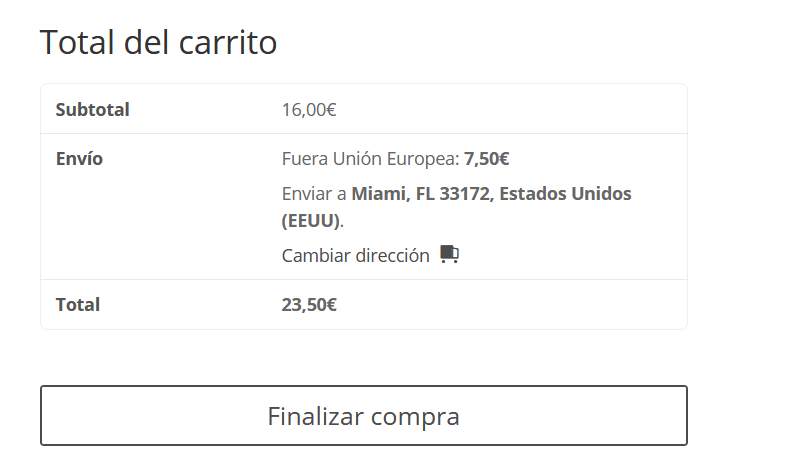Click the Finalizar compra button
Viewport: 787px width, 462px height.
point(364,415)
